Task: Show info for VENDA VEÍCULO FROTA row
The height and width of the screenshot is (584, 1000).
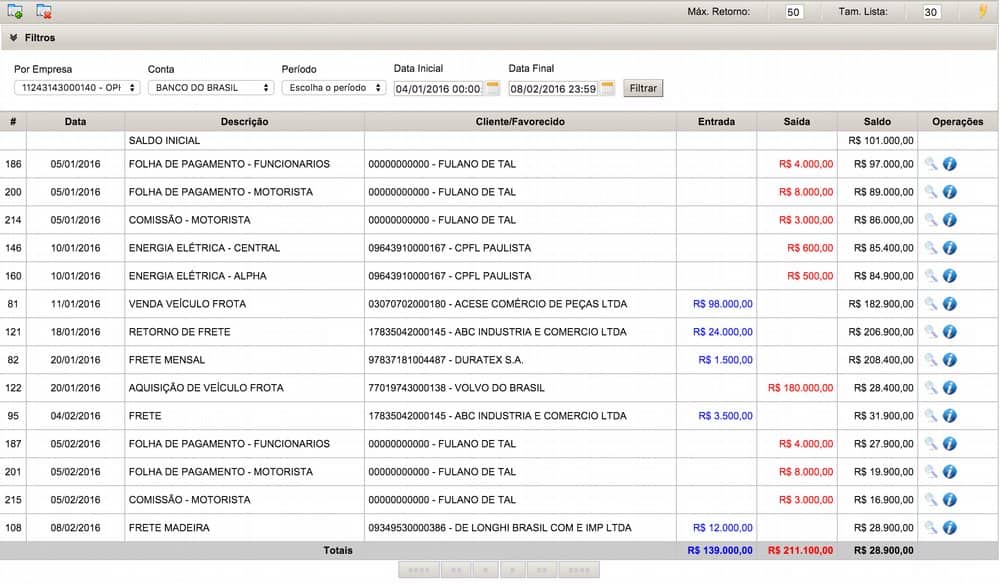Action: click(x=950, y=304)
